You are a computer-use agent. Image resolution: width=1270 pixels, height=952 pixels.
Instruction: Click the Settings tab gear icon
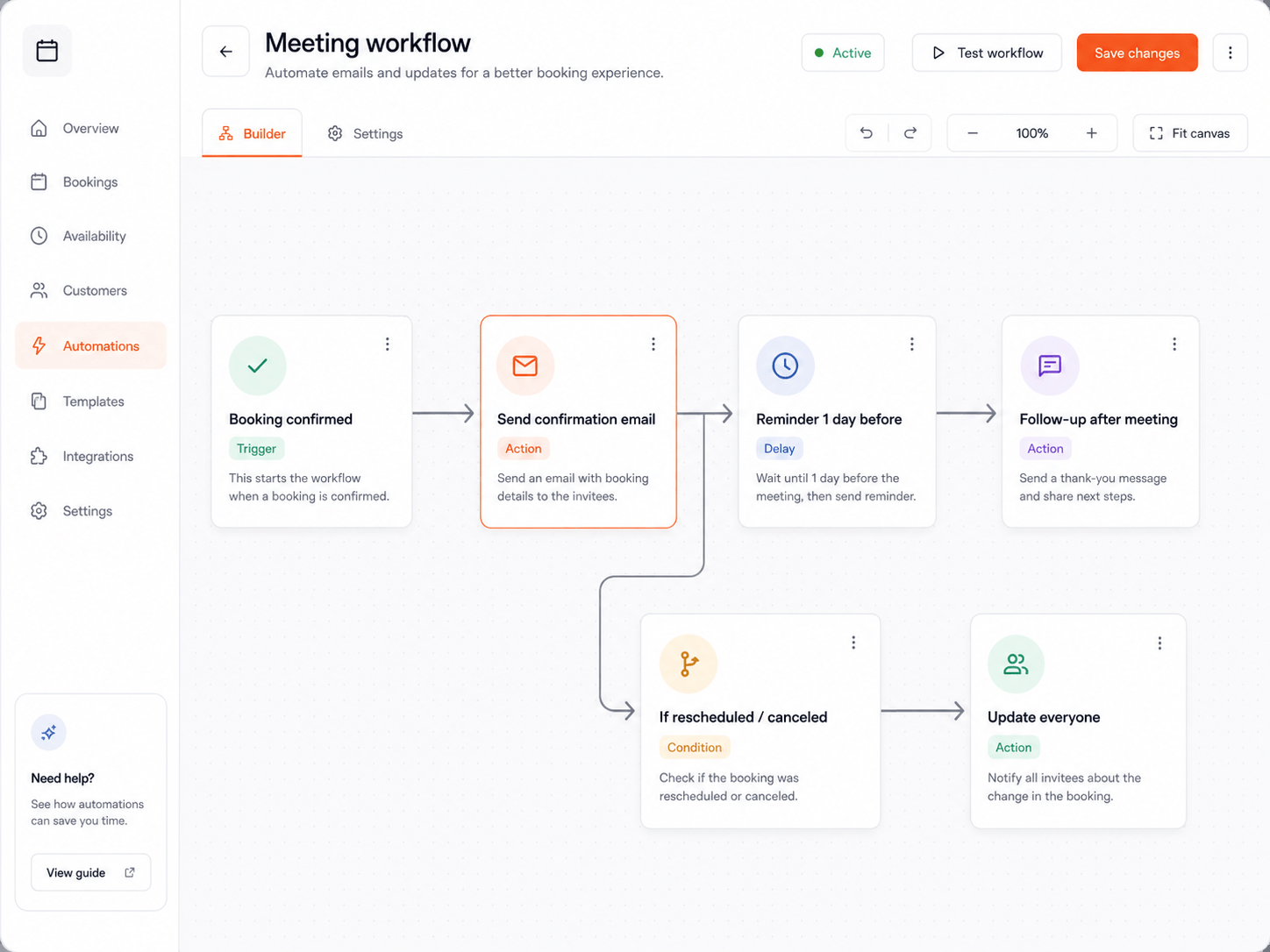(x=335, y=133)
